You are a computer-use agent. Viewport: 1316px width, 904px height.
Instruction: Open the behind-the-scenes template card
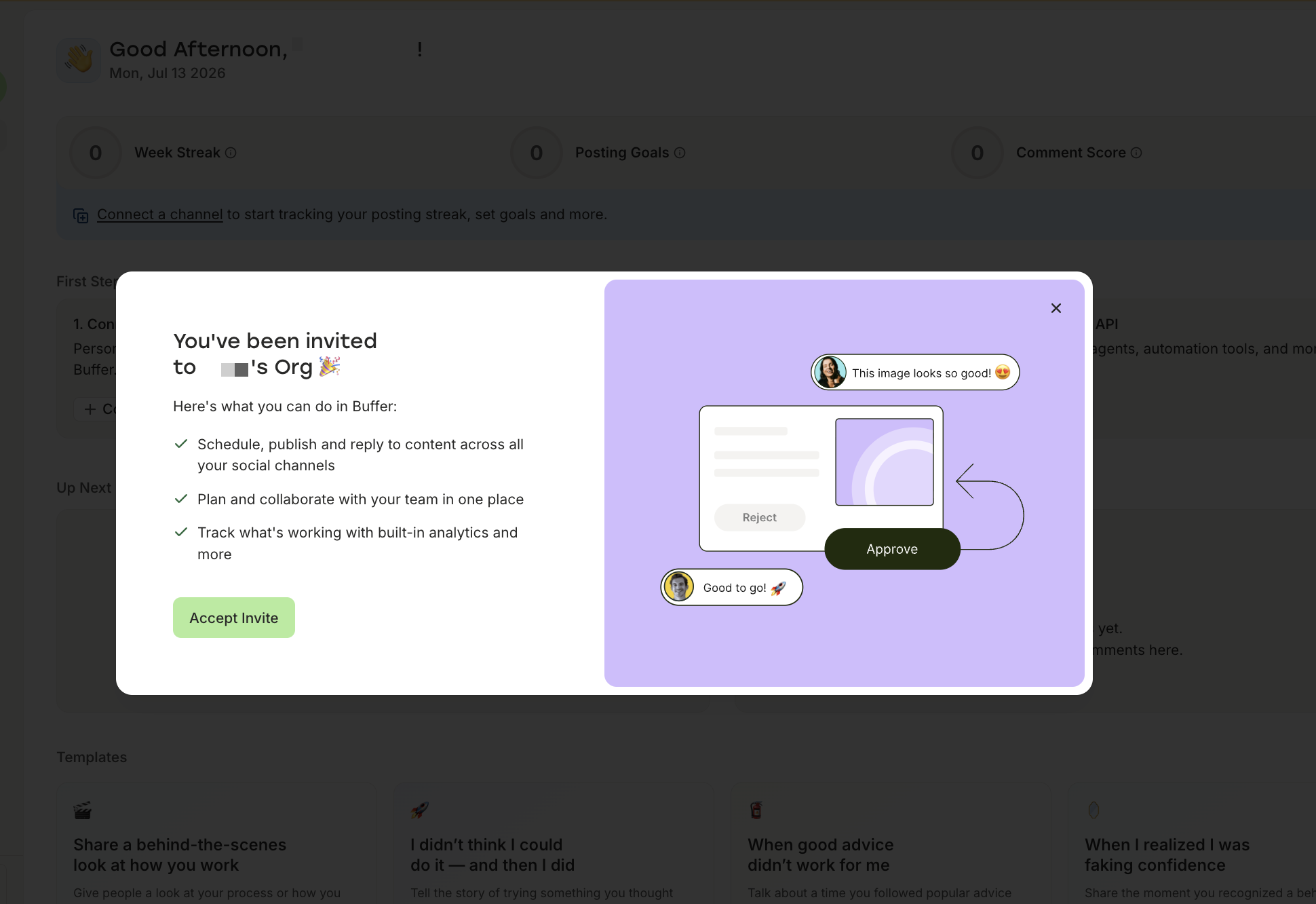coord(217,844)
